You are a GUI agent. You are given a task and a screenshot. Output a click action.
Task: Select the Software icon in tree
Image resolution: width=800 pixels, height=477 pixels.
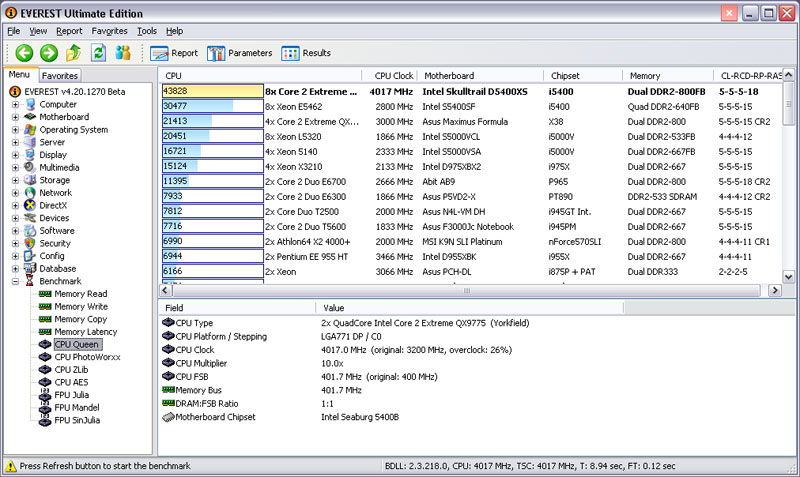[30, 231]
